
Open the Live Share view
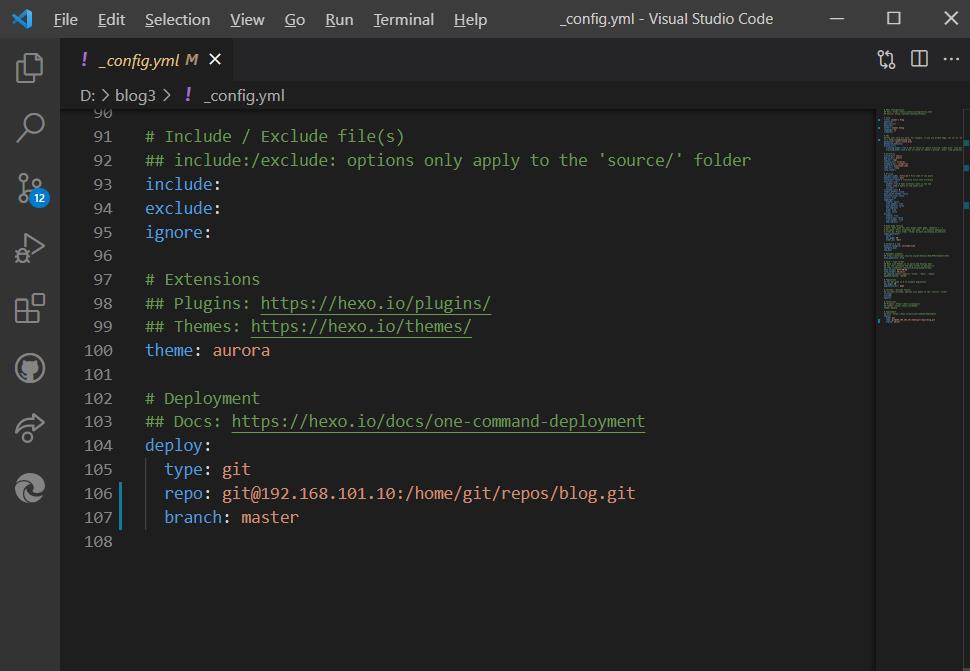tap(29, 428)
